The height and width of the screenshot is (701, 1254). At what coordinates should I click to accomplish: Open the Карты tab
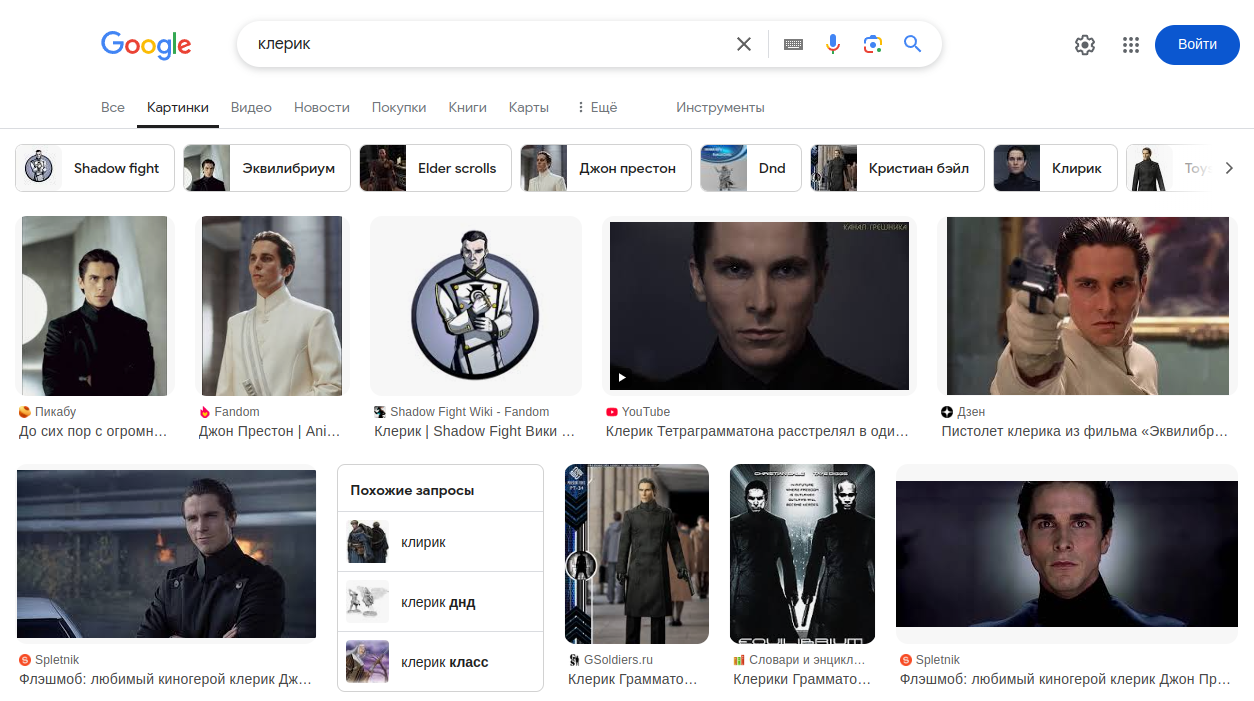point(529,107)
